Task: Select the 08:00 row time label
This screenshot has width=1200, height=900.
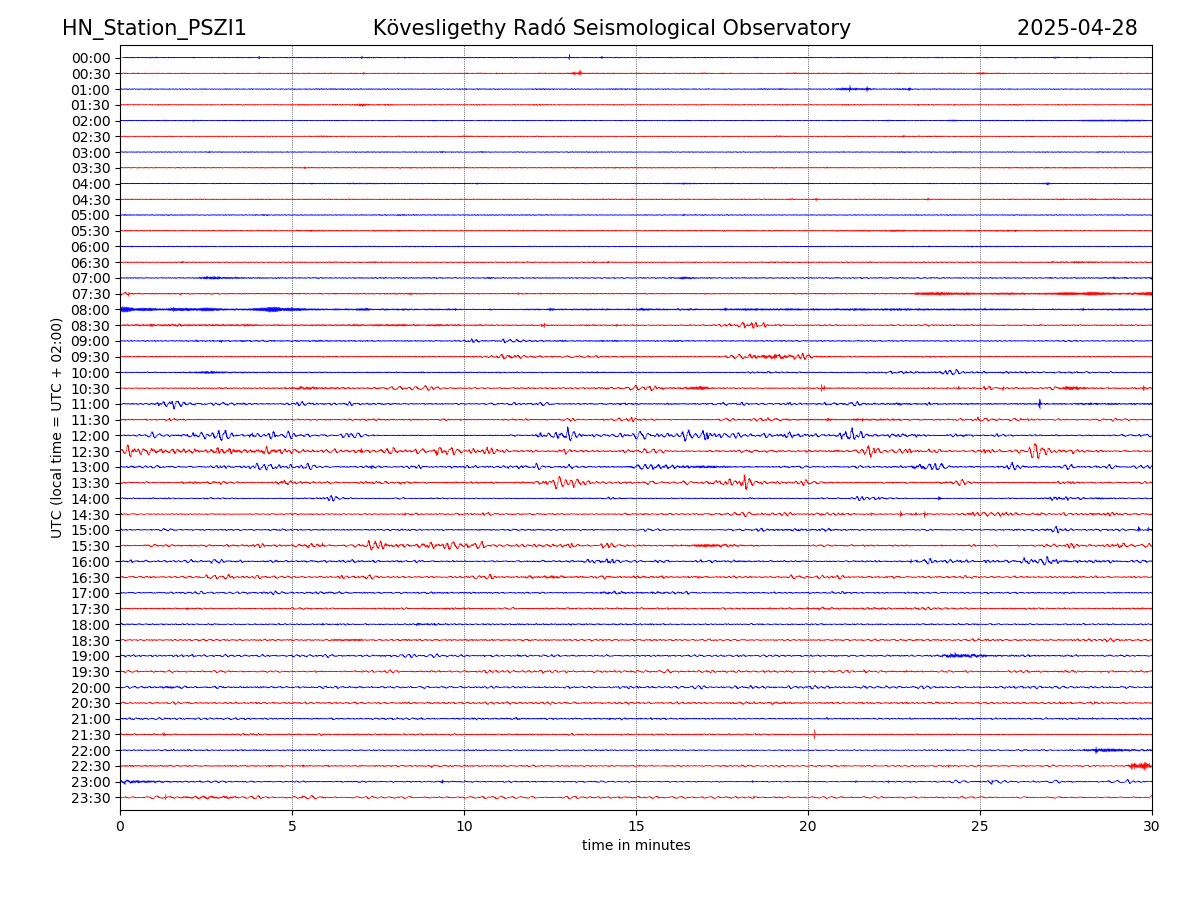Action: 91,310
